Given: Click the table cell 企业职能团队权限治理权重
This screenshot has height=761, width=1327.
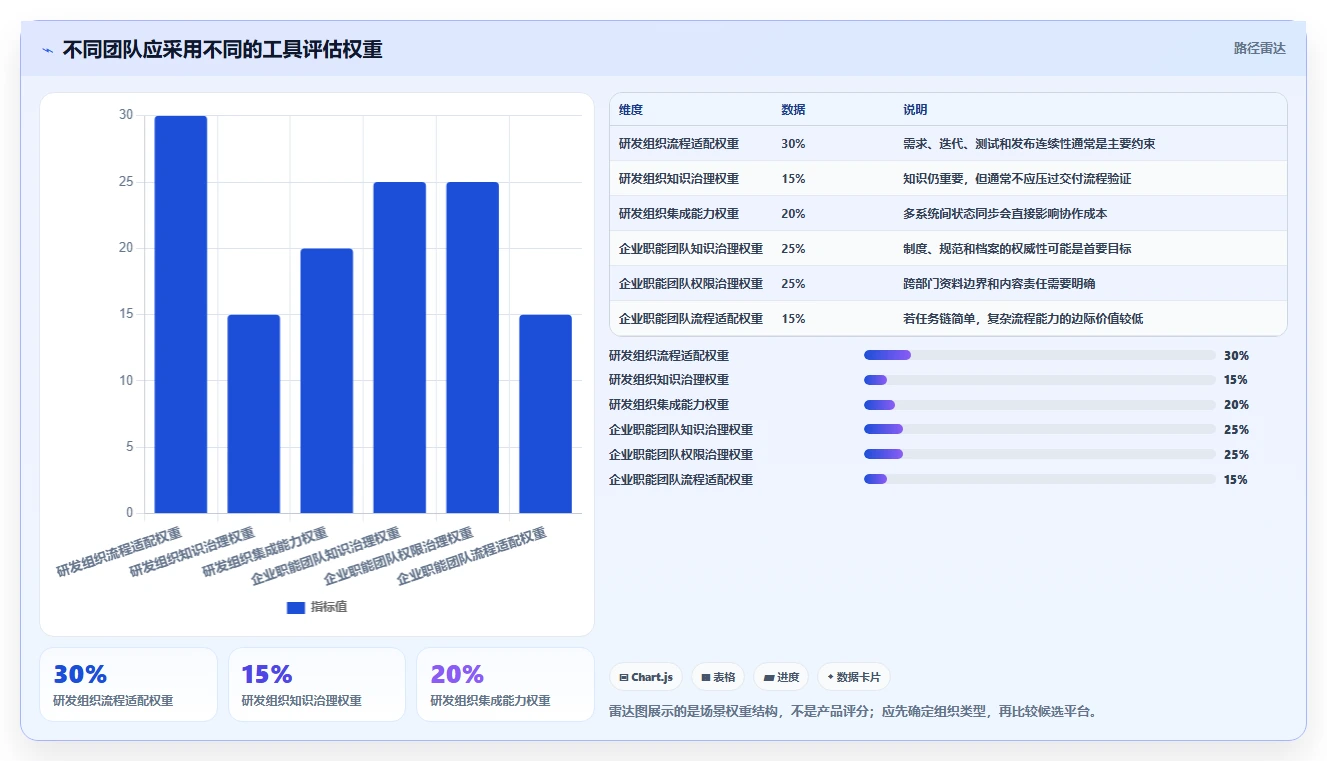Looking at the screenshot, I should [x=691, y=284].
